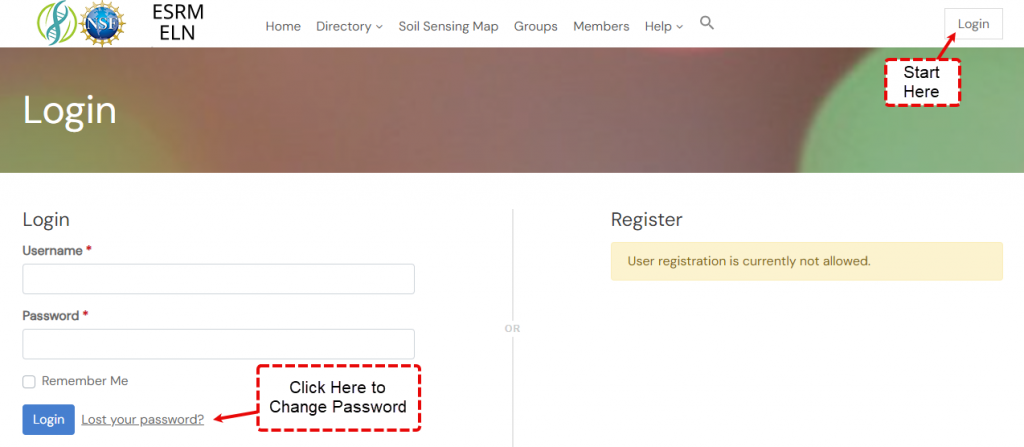
Task: Click the green DNA helix logo
Action: (55, 24)
